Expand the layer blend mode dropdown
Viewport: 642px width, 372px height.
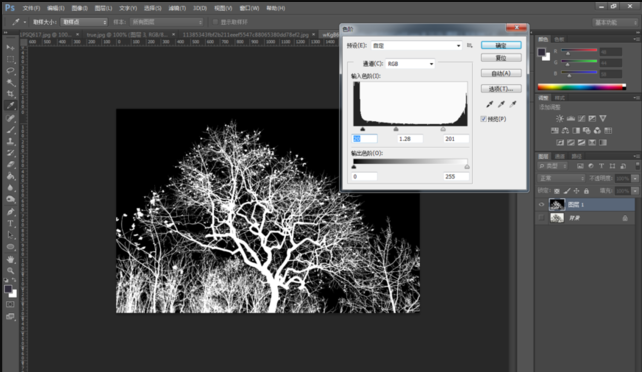click(561, 178)
